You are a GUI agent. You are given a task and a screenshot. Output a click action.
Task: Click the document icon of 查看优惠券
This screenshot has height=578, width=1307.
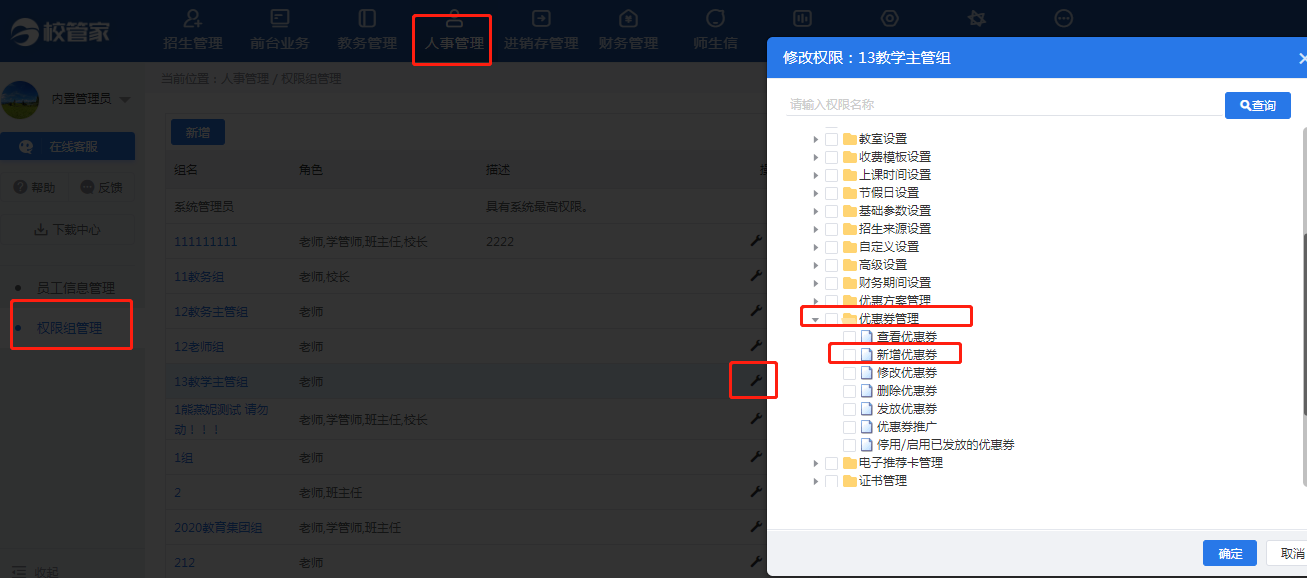[x=867, y=336]
